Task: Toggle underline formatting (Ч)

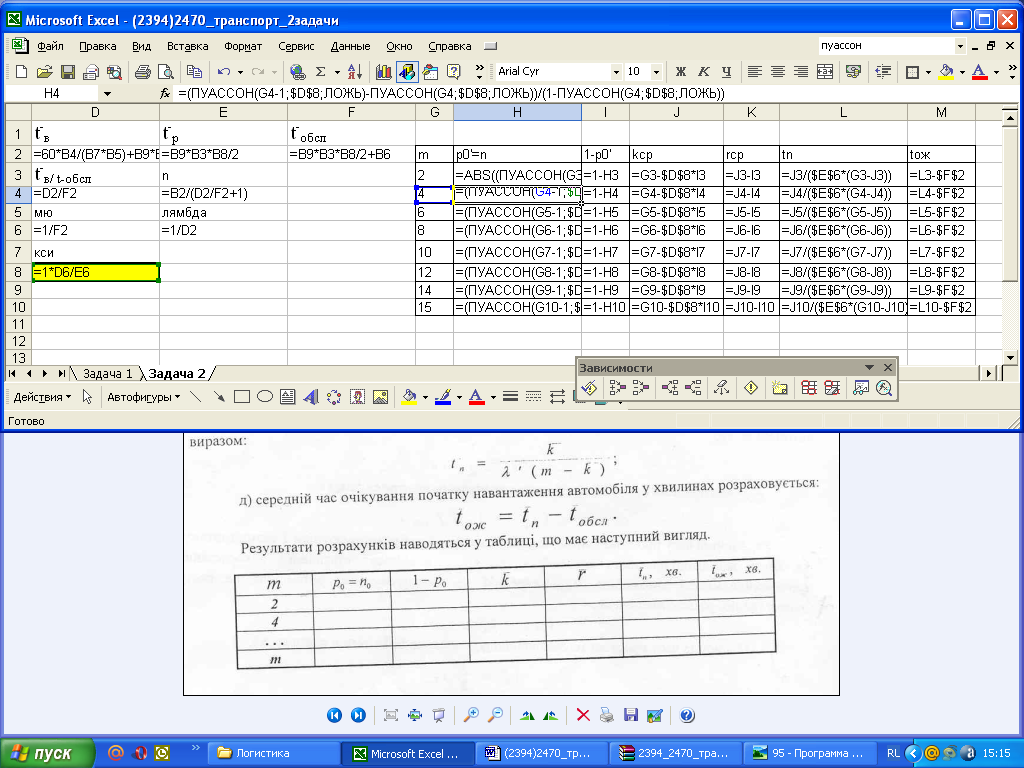Action: [x=725, y=72]
